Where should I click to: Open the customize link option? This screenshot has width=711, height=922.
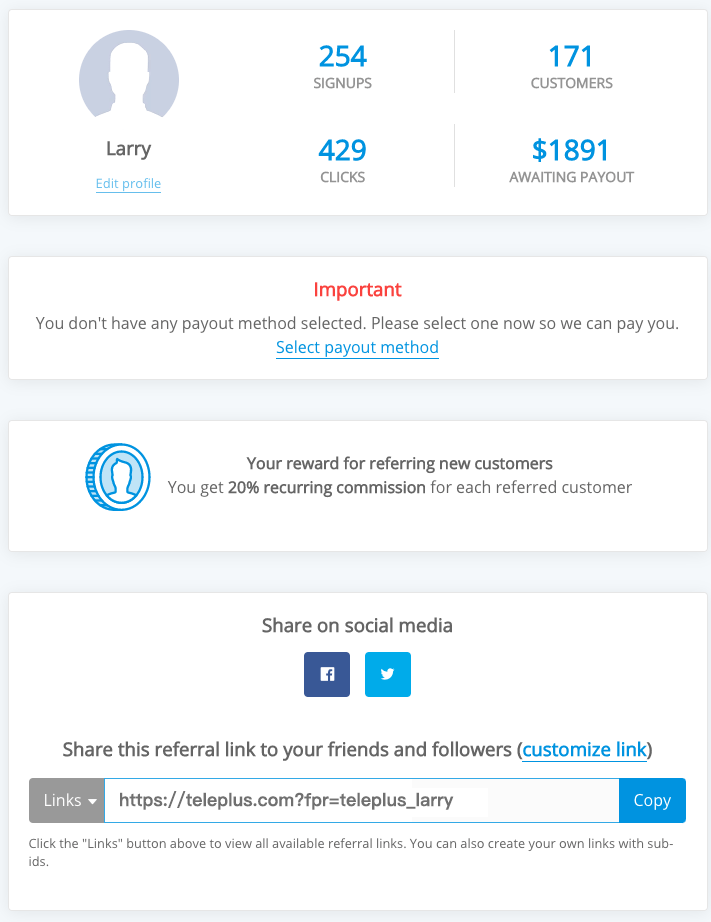(585, 750)
